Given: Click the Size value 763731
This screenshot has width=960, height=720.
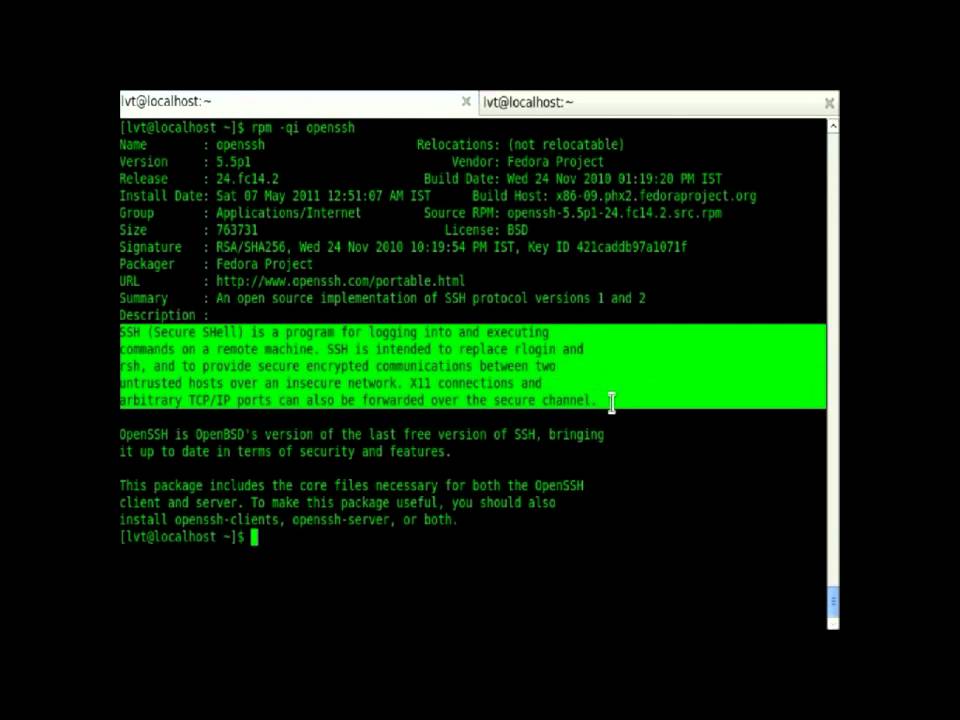Looking at the screenshot, I should 237,230.
